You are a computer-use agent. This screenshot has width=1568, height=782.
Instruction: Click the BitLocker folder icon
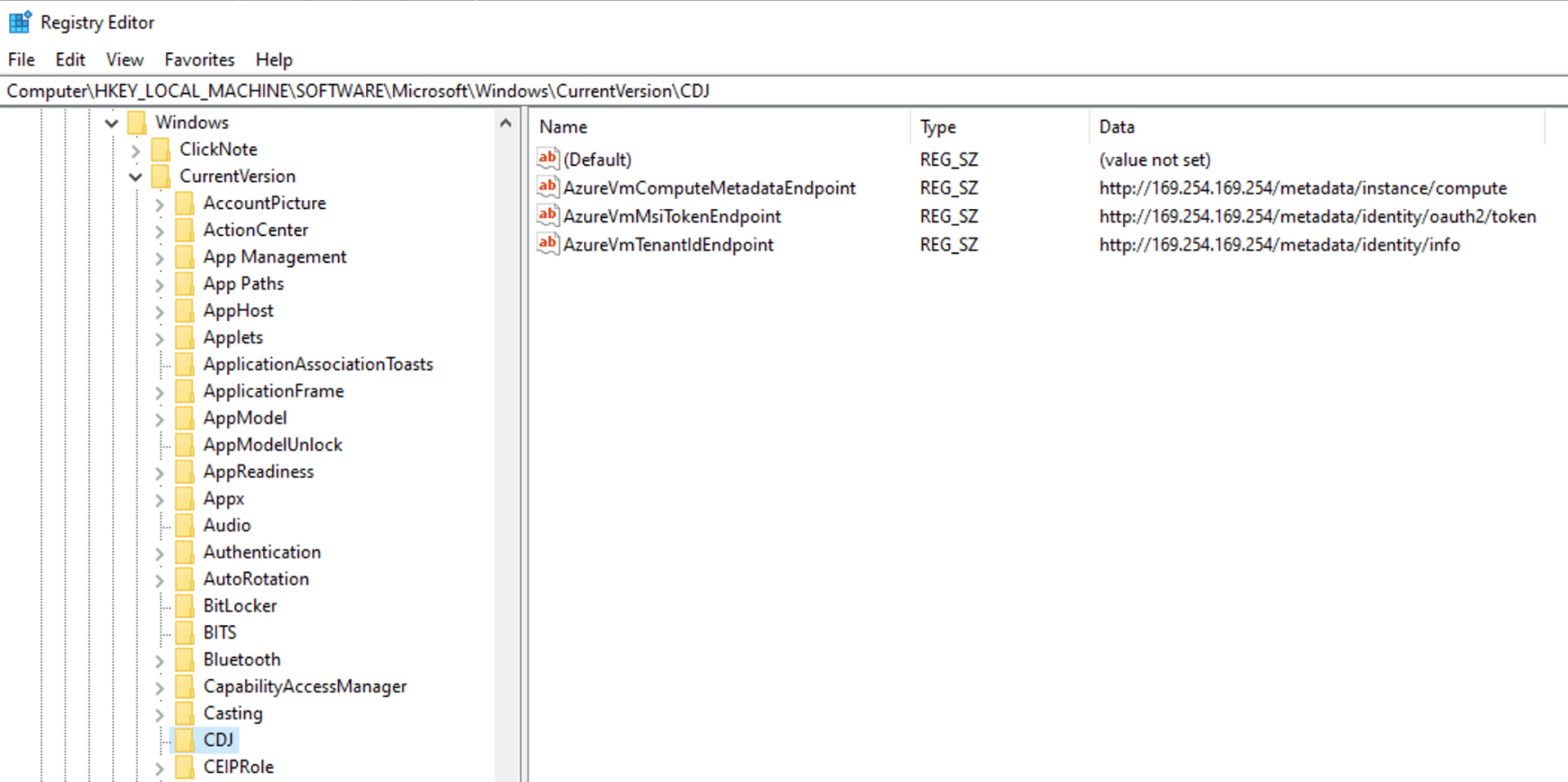click(x=185, y=606)
